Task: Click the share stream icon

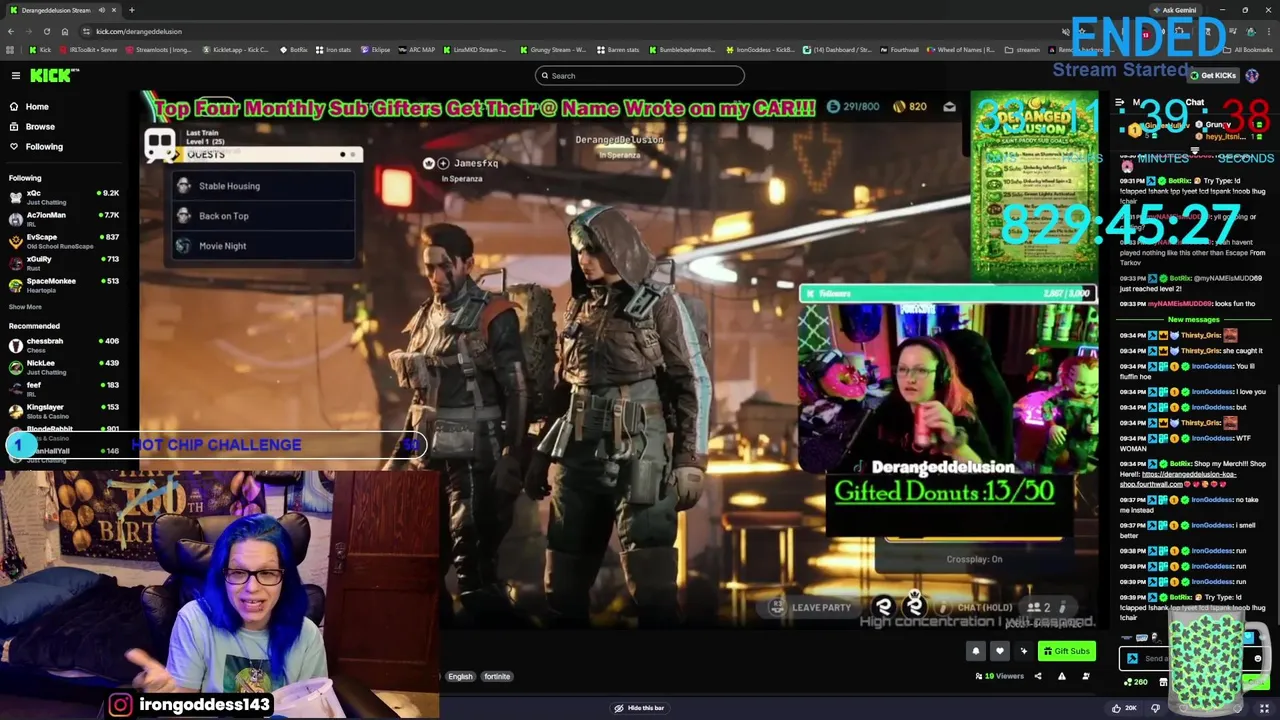Action: 1037,676
